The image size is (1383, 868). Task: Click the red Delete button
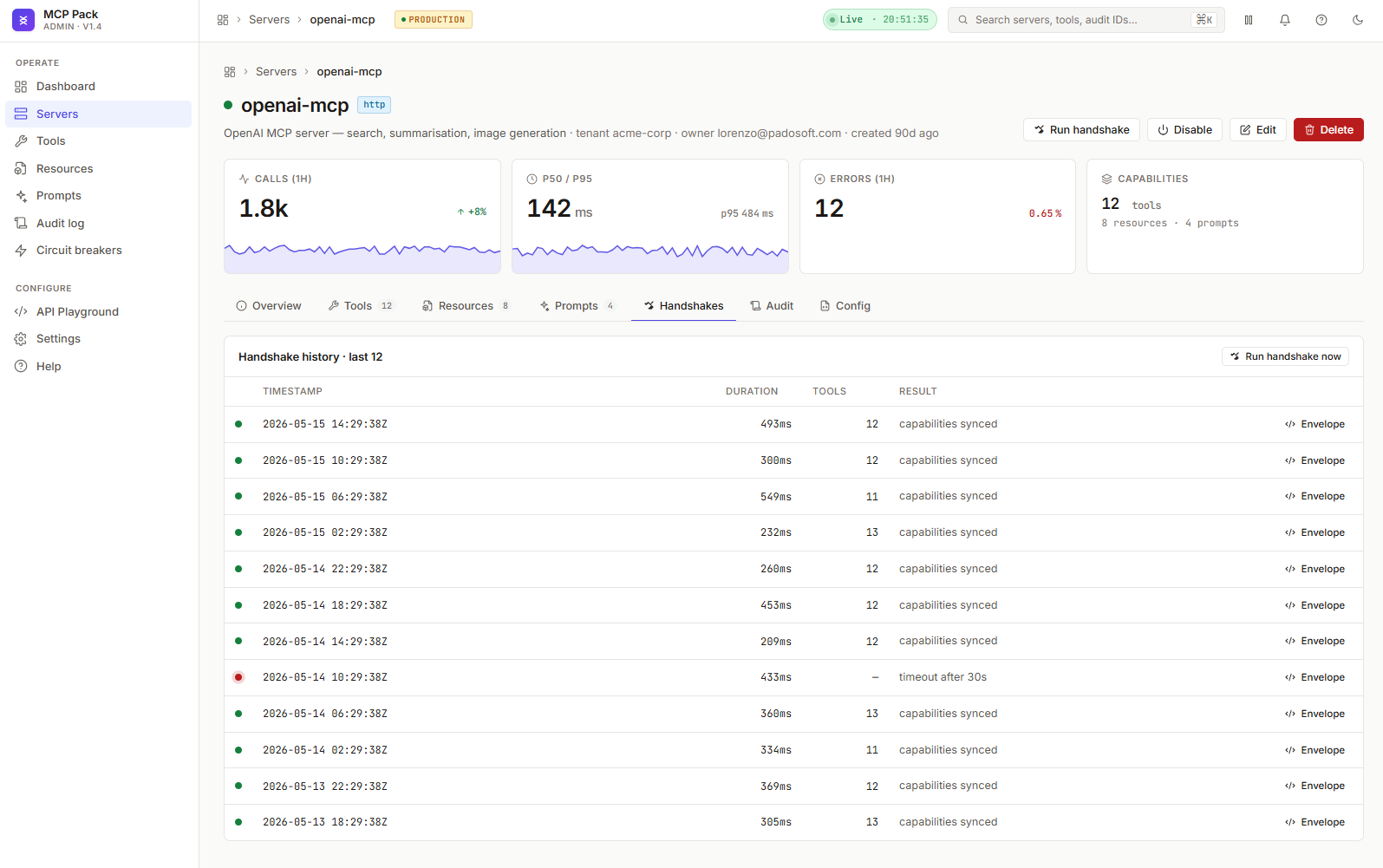(1328, 130)
